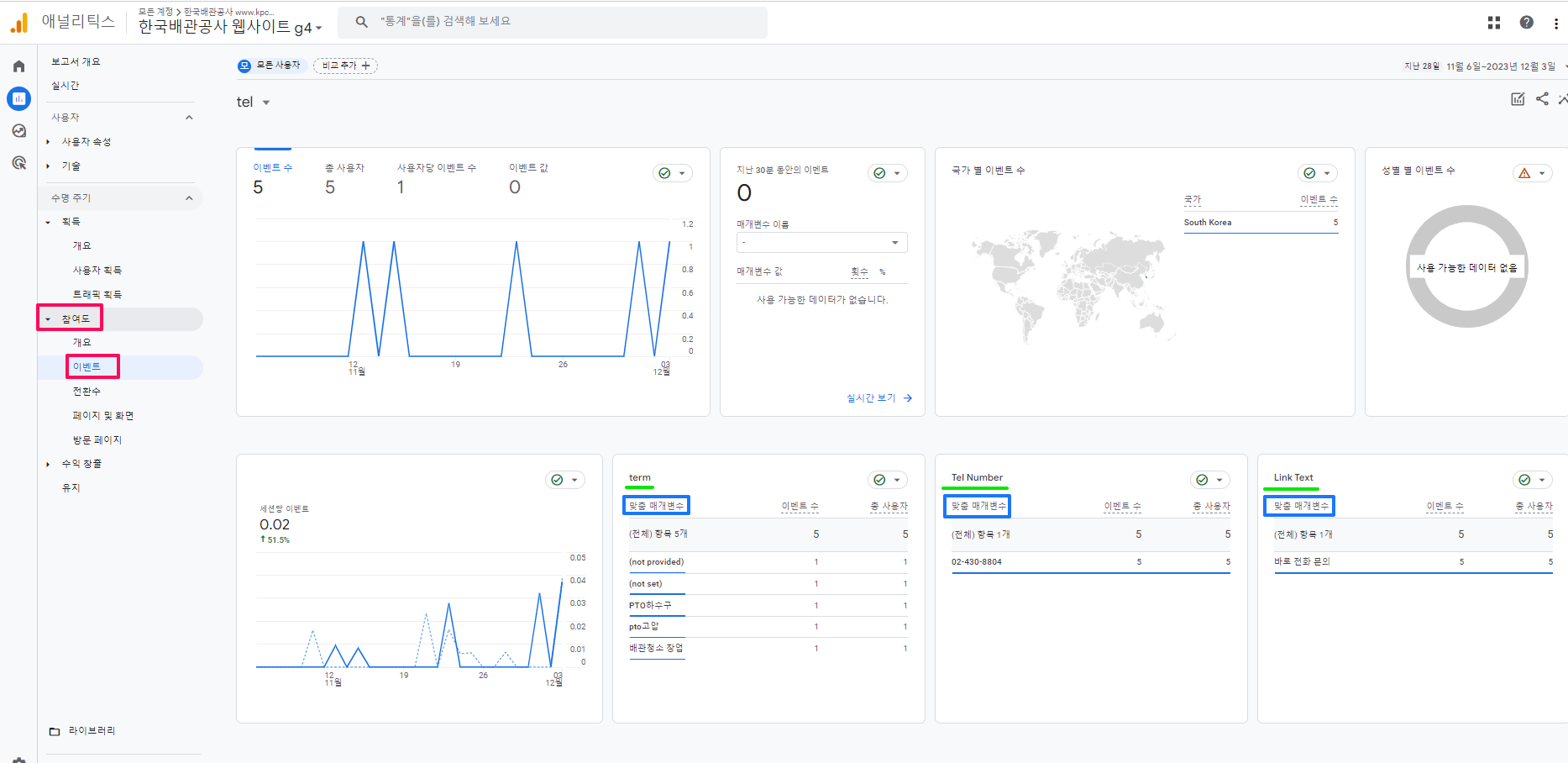This screenshot has height=763, width=1568.
Task: Open 트래픽 획득 report
Action: pos(97,295)
